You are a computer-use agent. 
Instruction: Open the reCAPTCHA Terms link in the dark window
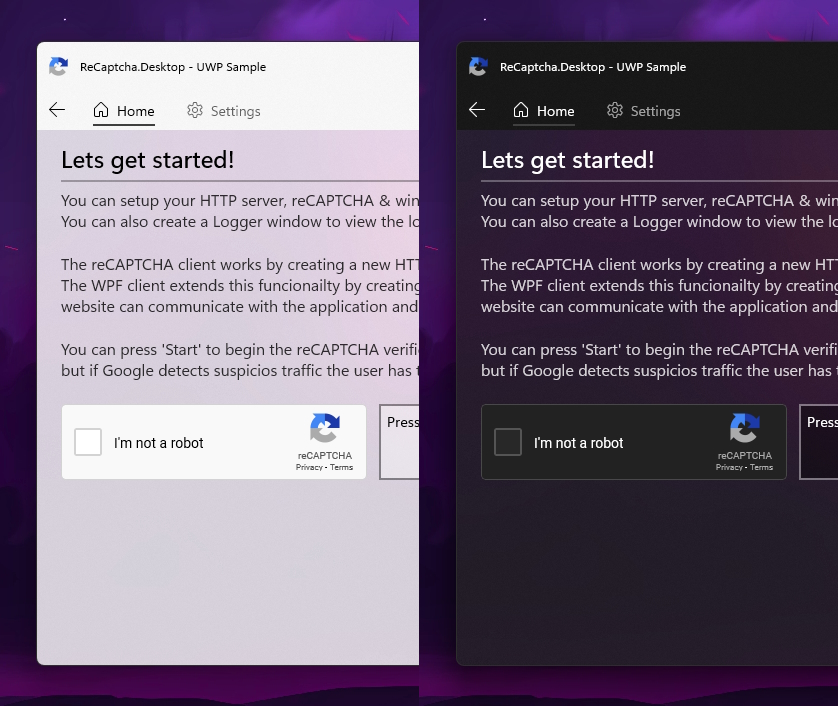(762, 467)
